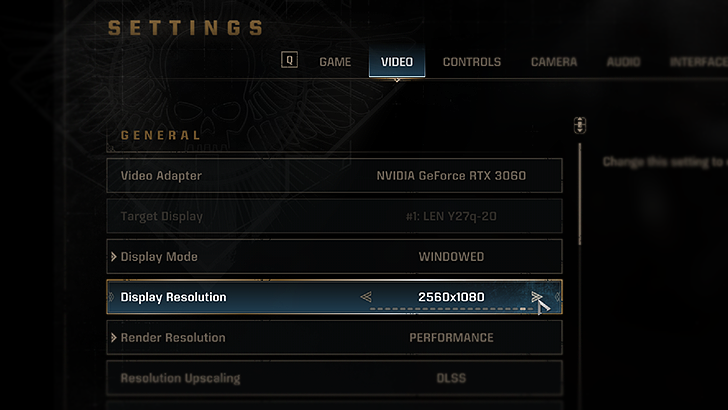The width and height of the screenshot is (728, 410).
Task: Select the VIDEO tab
Action: (397, 62)
